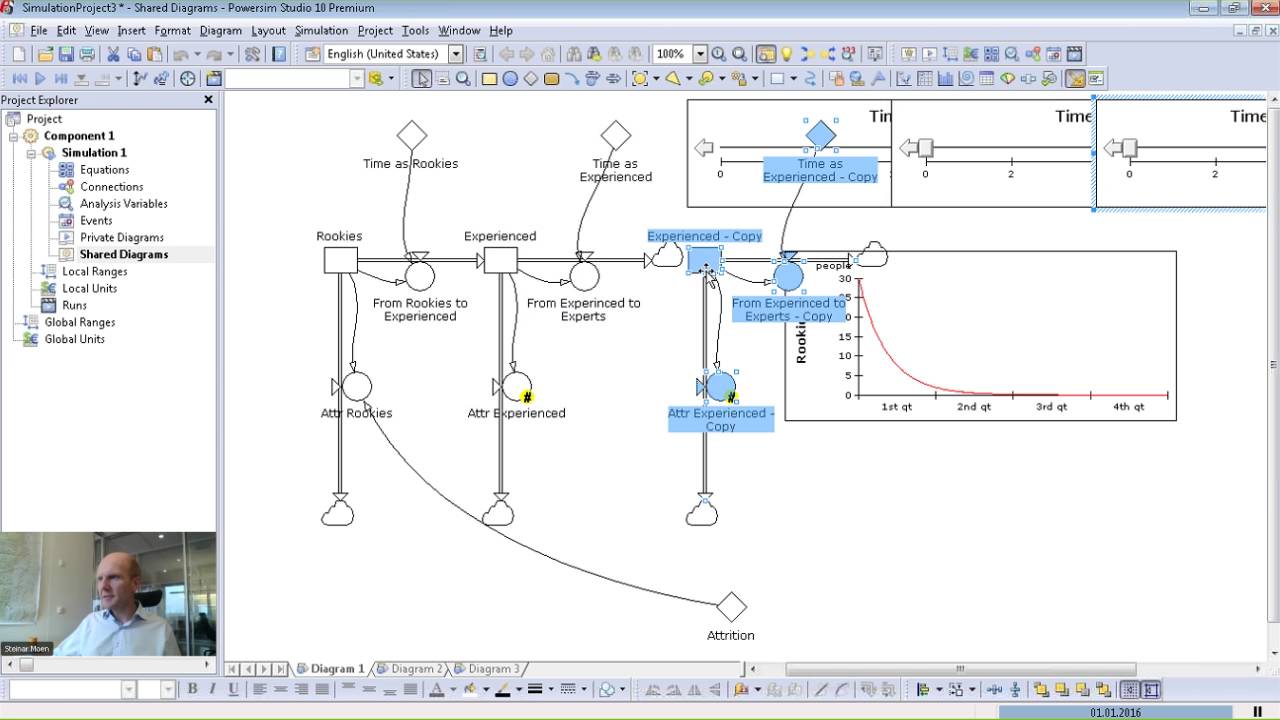
Task: Insert a time graph control icon
Action: (x=905, y=78)
